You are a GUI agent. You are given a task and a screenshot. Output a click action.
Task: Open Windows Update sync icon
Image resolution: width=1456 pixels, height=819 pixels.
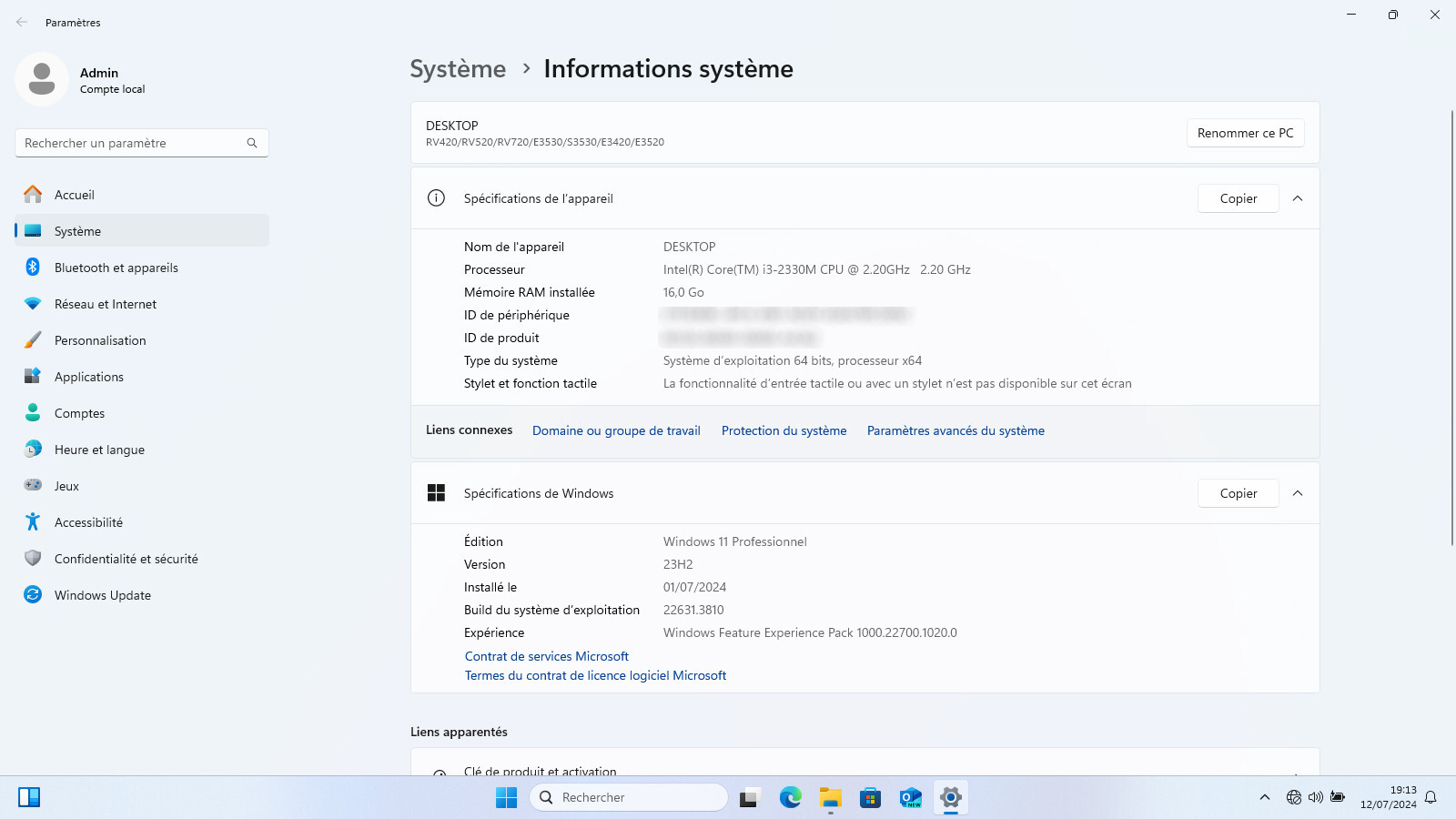pos(33,594)
